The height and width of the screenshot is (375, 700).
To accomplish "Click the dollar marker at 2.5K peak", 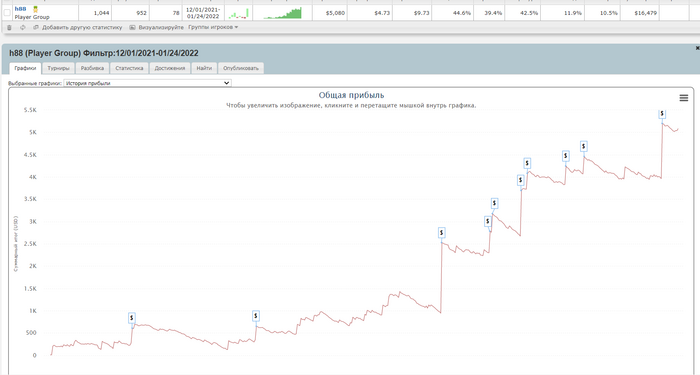I will 442,233.
